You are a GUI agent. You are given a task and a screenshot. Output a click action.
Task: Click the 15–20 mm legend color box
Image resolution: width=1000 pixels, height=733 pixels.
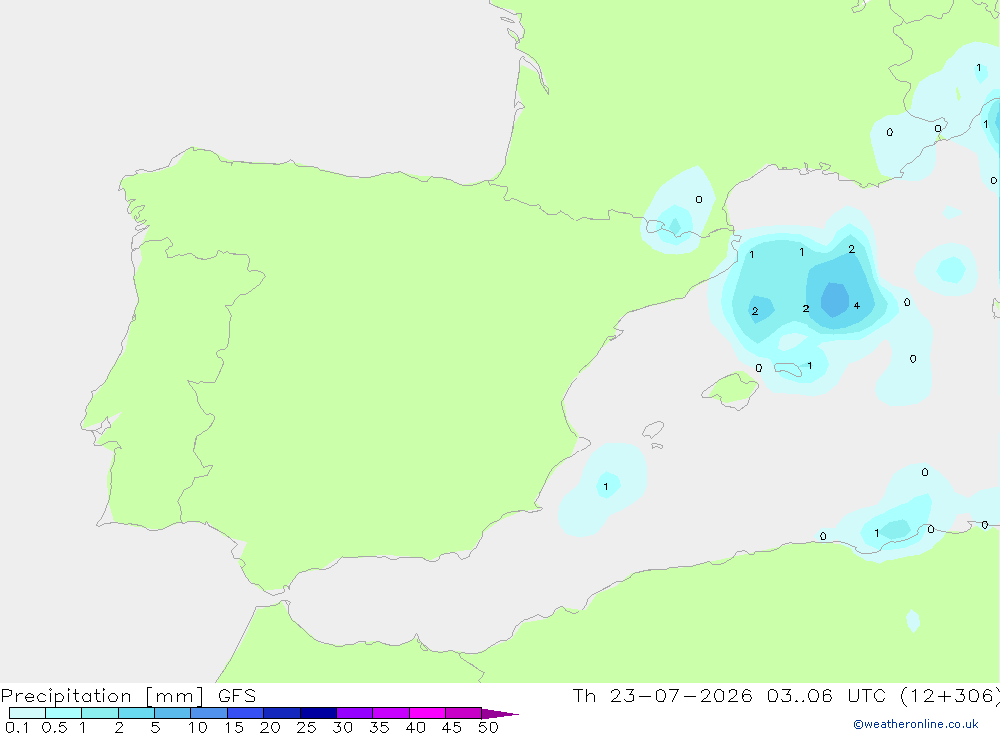[x=246, y=713]
